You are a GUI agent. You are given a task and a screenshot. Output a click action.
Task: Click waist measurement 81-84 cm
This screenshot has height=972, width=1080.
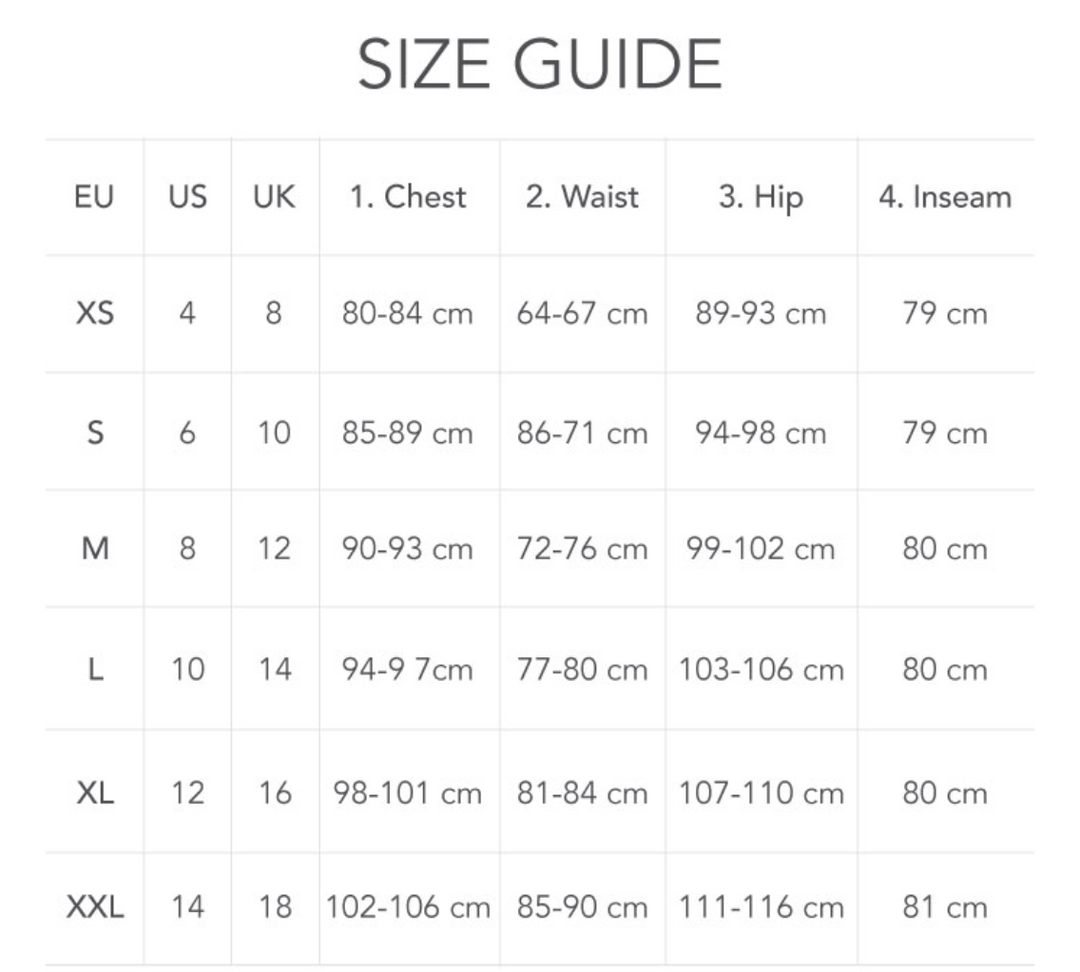582,793
